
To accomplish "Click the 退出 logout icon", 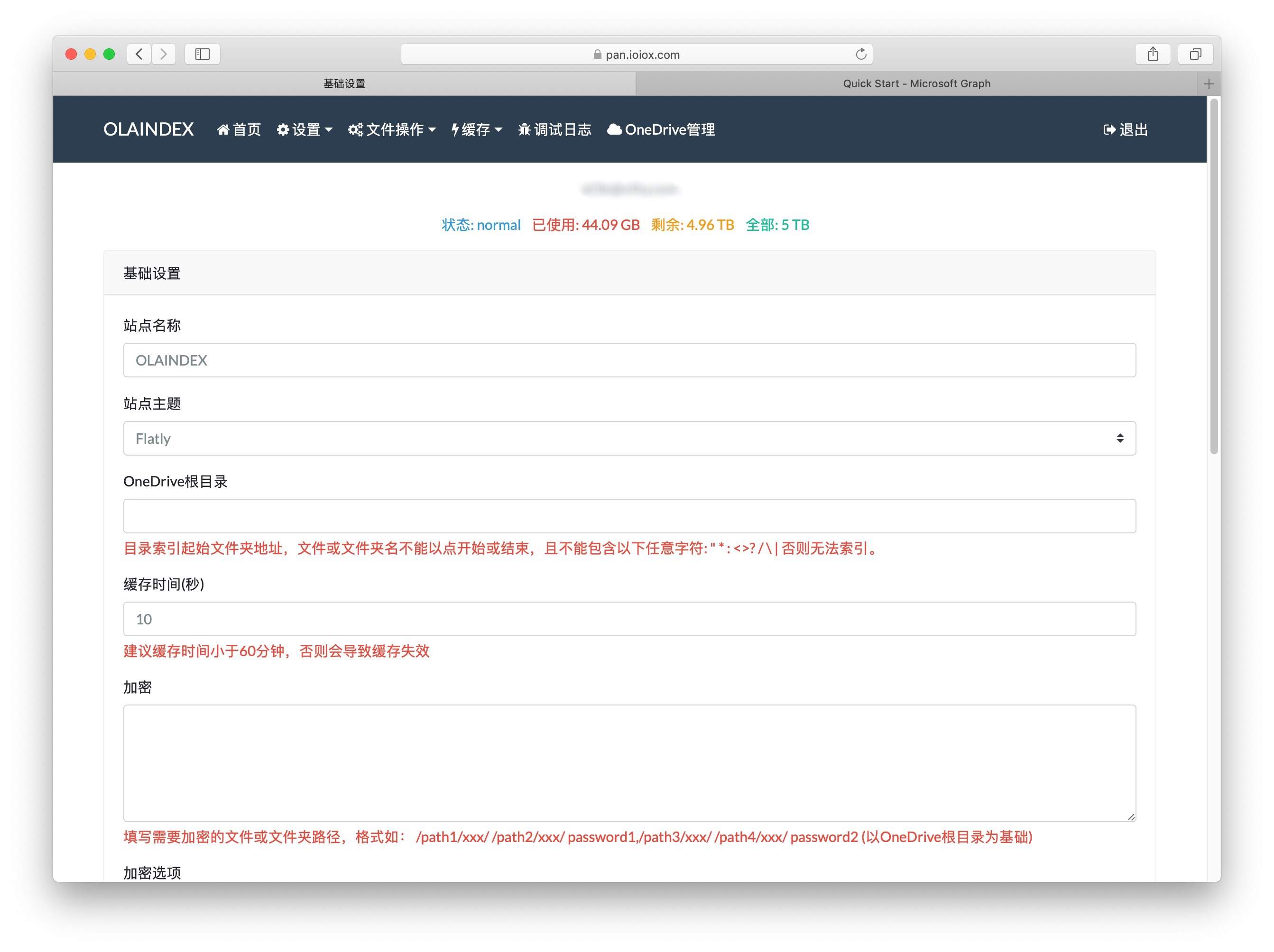I will pos(1109,130).
